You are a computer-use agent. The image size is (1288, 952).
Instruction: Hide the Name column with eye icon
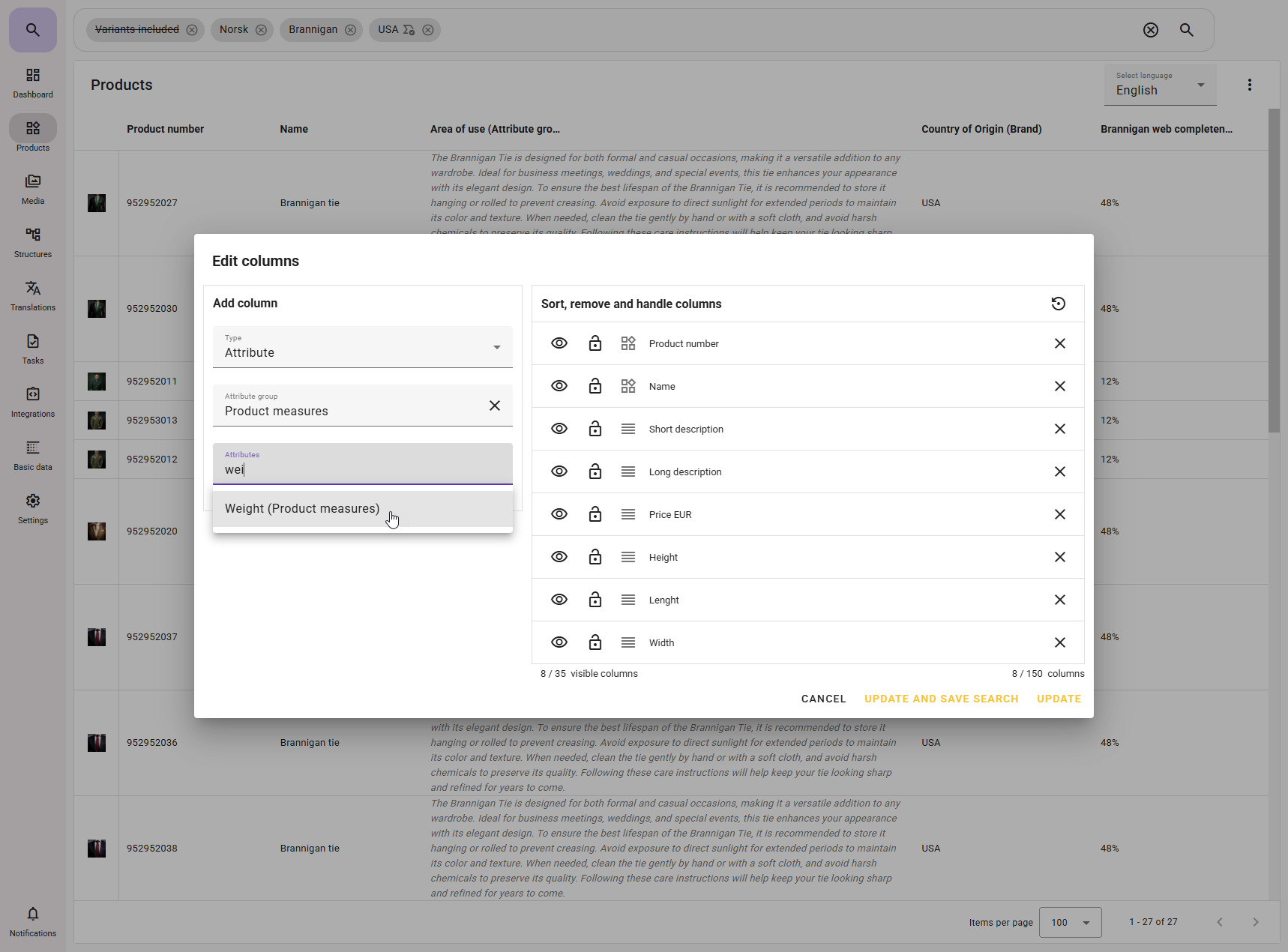point(559,386)
